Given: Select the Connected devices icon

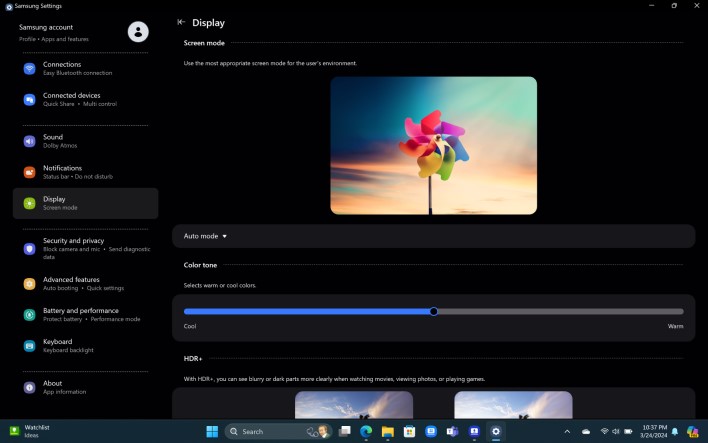Looking at the screenshot, I should point(30,100).
